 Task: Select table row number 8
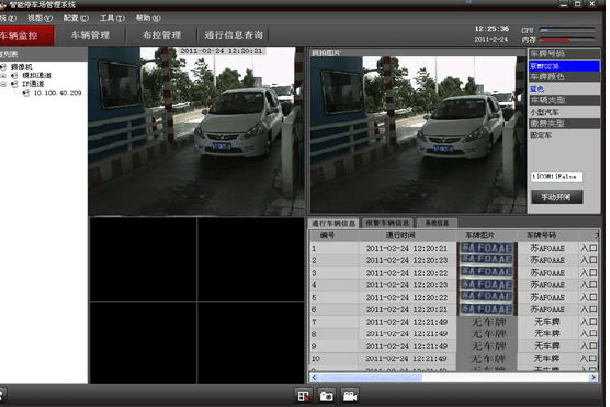tap(453, 334)
